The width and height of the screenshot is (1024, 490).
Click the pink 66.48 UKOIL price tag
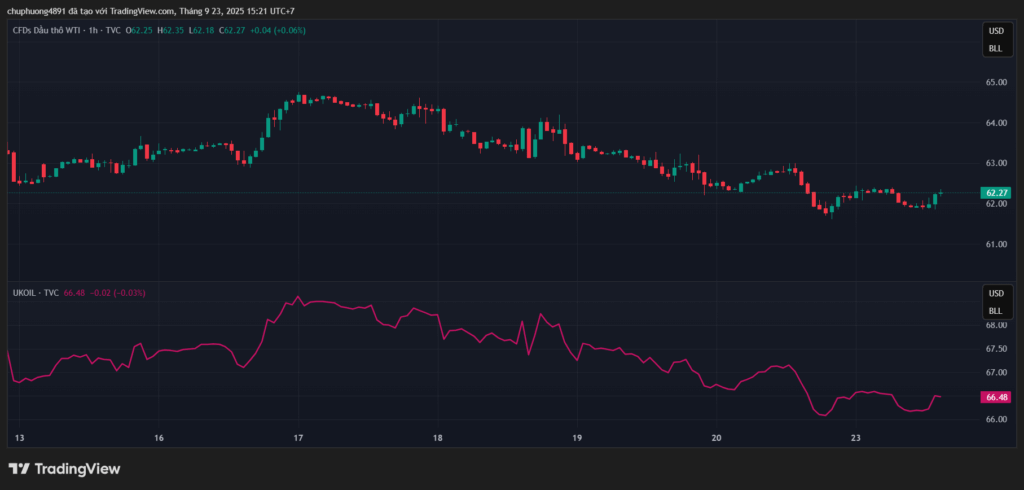(996, 397)
